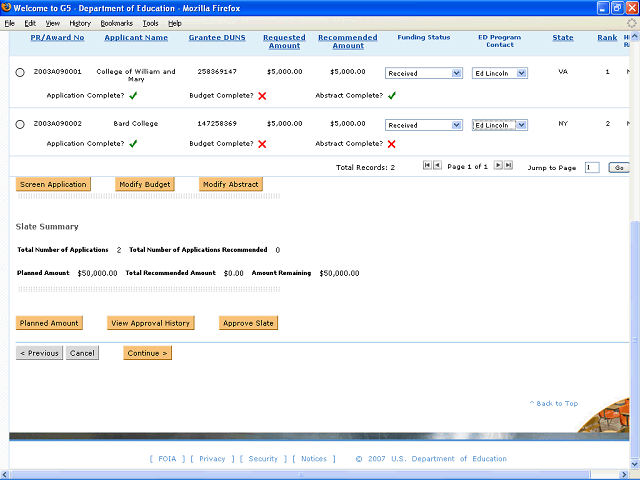Open the Security footer link

pos(263,459)
